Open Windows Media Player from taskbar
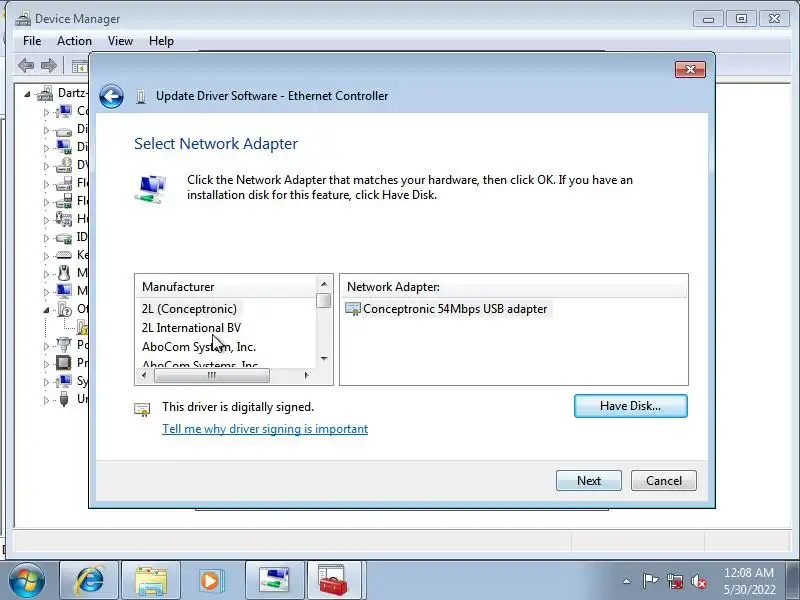Image resolution: width=800 pixels, height=600 pixels. [210, 581]
